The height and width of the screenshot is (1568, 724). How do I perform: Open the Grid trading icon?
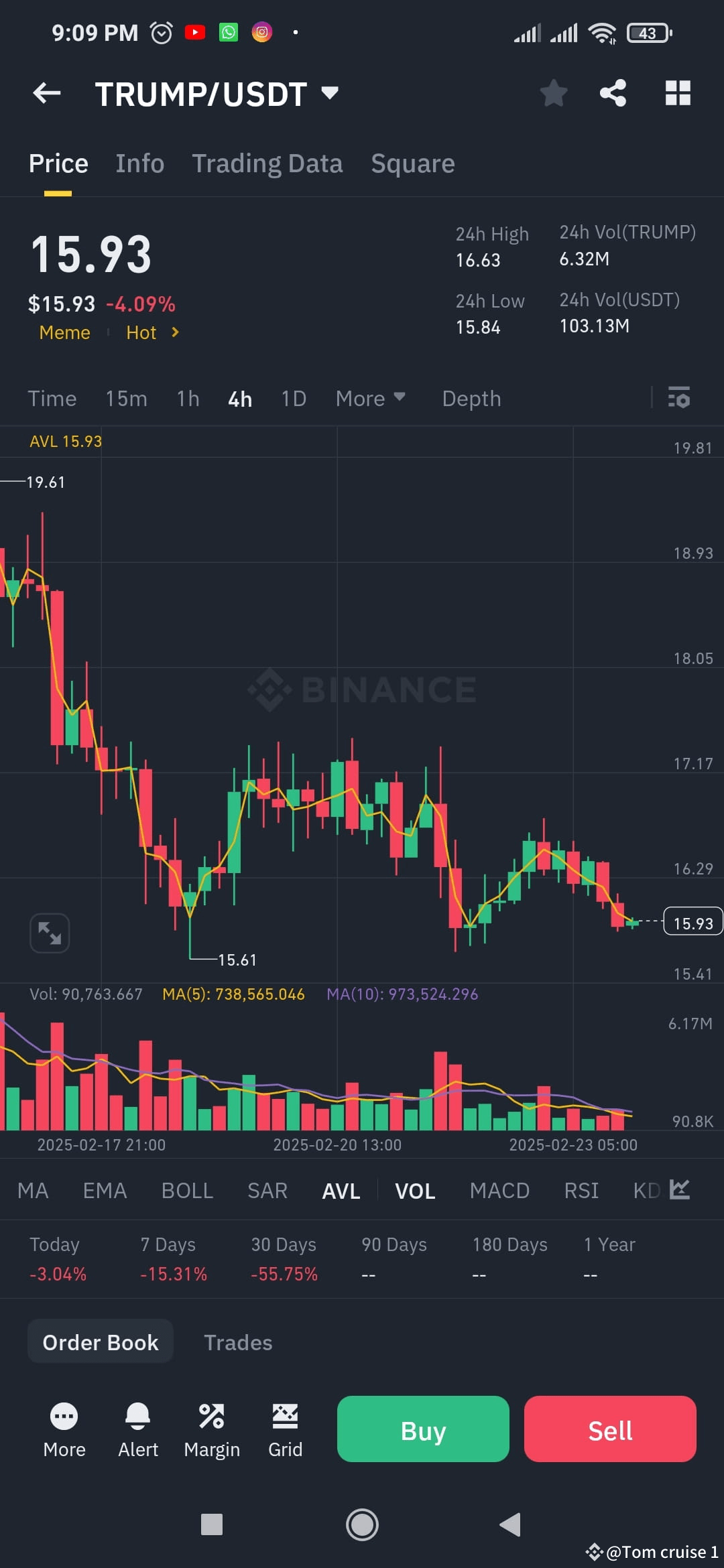click(x=286, y=1415)
